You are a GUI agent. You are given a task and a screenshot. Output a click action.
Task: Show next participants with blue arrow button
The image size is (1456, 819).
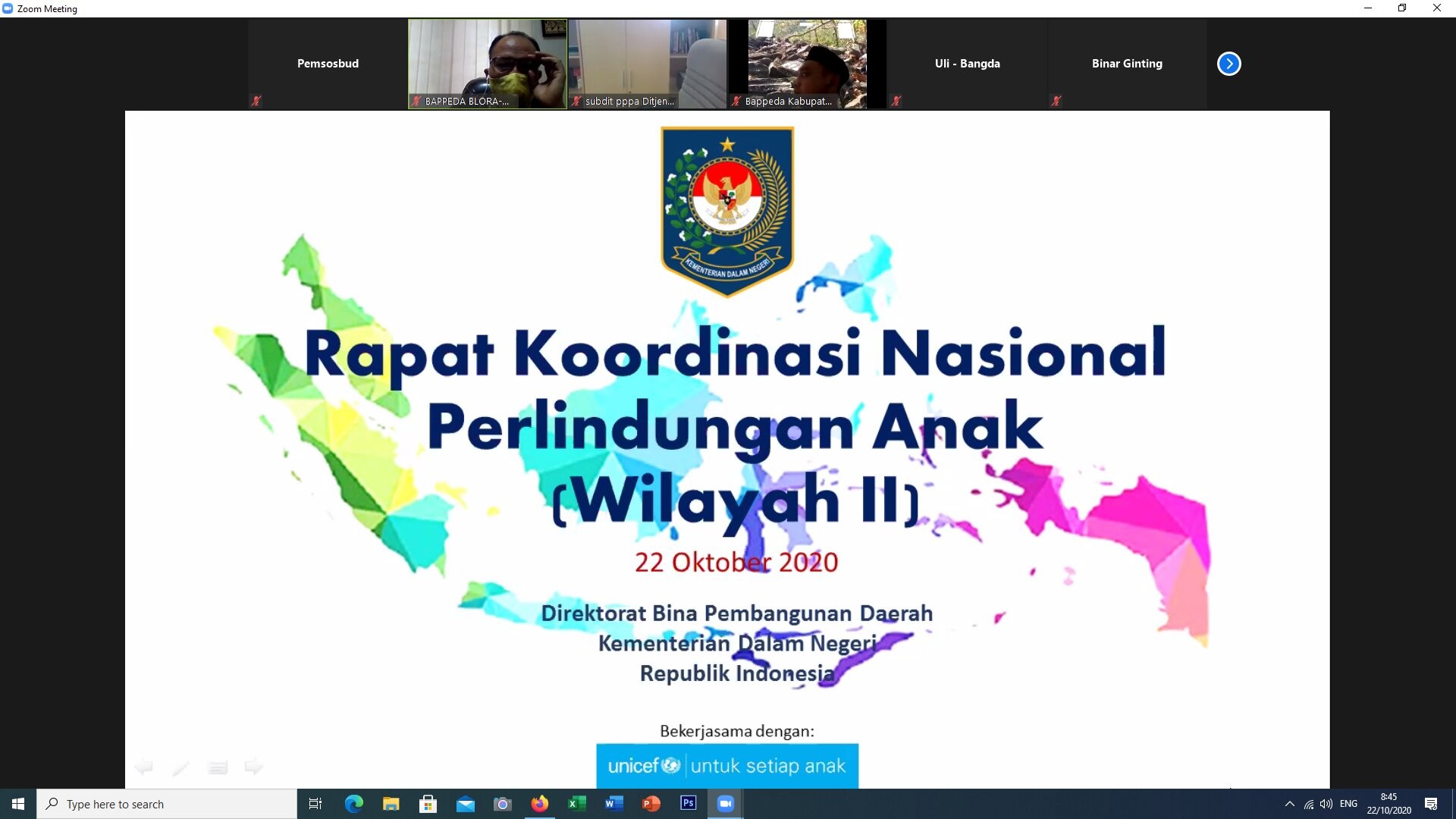click(x=1228, y=64)
